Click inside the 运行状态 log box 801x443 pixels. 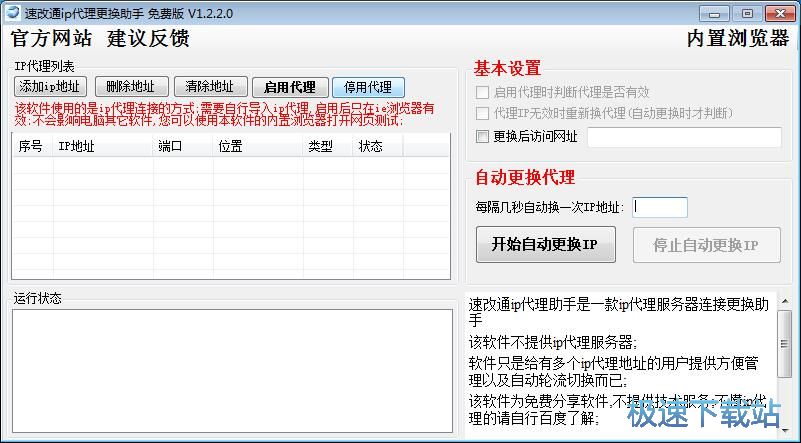(232, 371)
